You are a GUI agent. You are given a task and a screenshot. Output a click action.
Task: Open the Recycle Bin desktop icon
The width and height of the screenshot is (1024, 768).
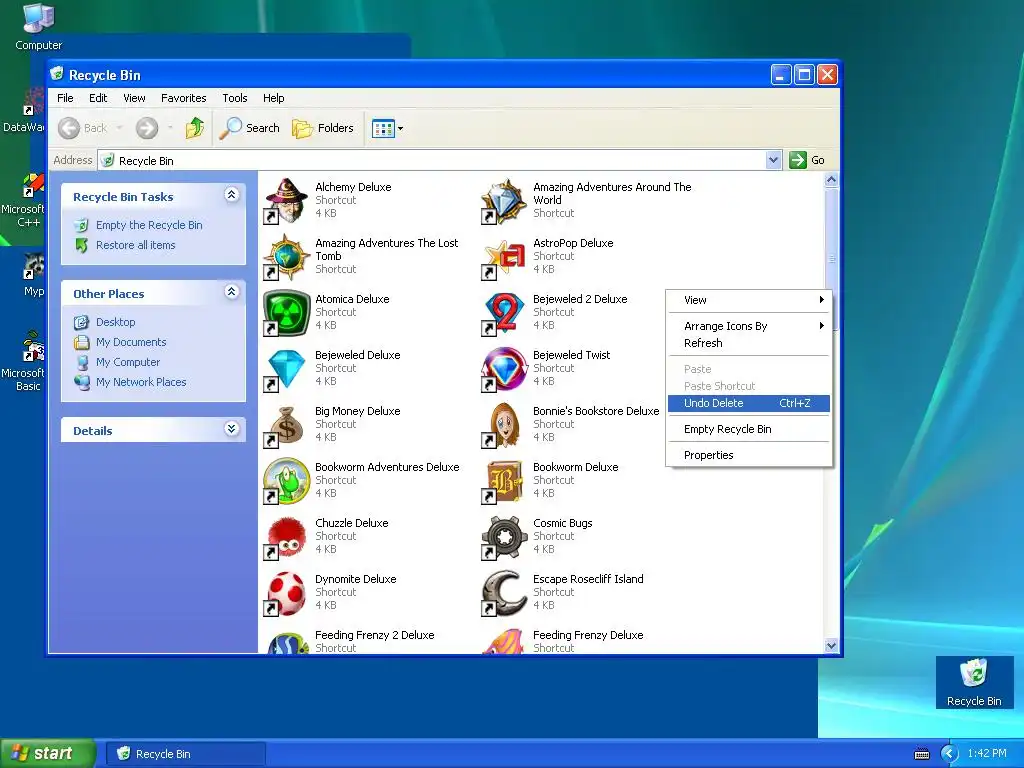coord(974,683)
